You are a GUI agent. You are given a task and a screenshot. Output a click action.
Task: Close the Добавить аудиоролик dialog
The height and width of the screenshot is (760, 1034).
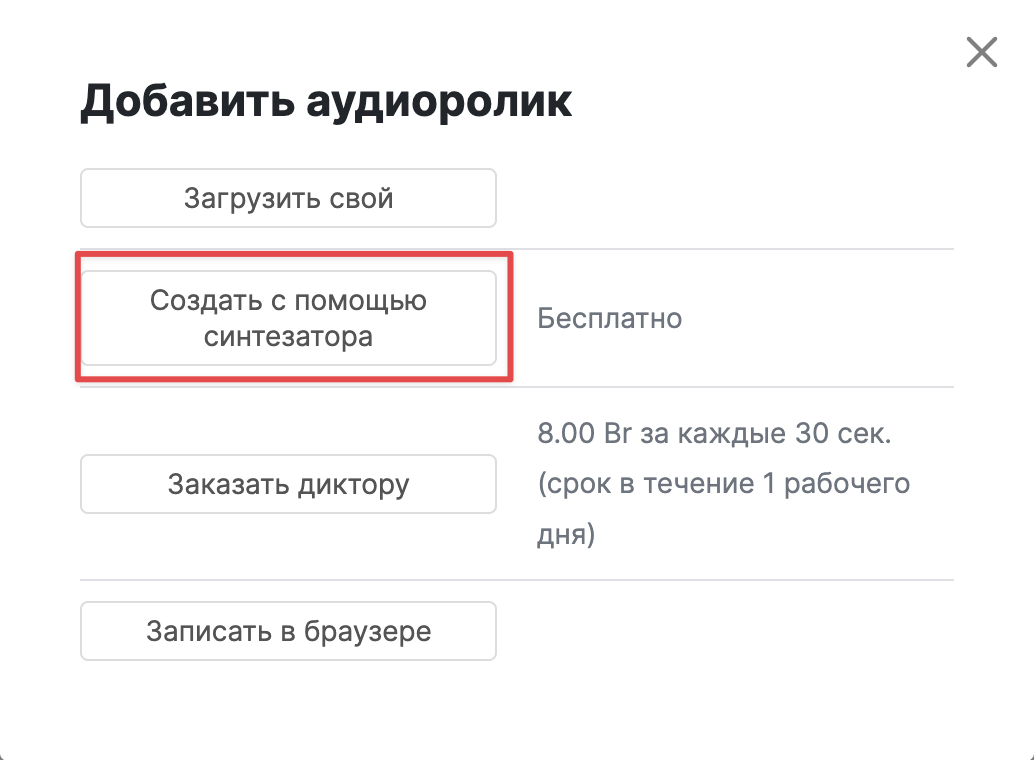coord(981,52)
